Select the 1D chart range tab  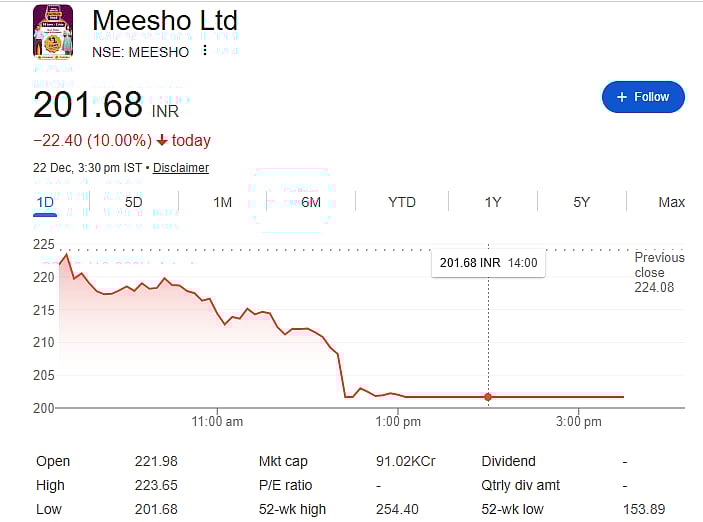[x=45, y=202]
